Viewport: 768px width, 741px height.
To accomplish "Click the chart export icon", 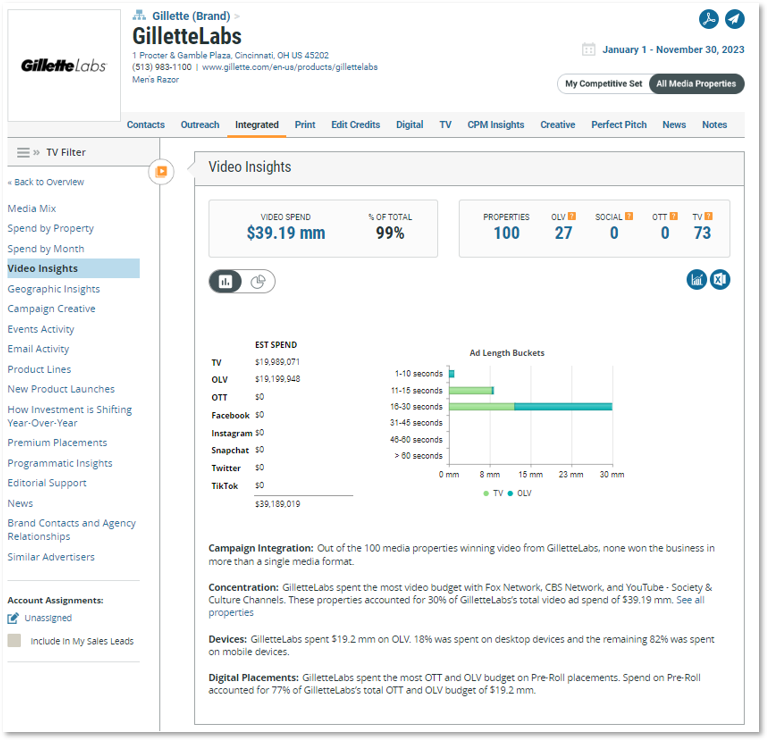I will pyautogui.click(x=696, y=280).
